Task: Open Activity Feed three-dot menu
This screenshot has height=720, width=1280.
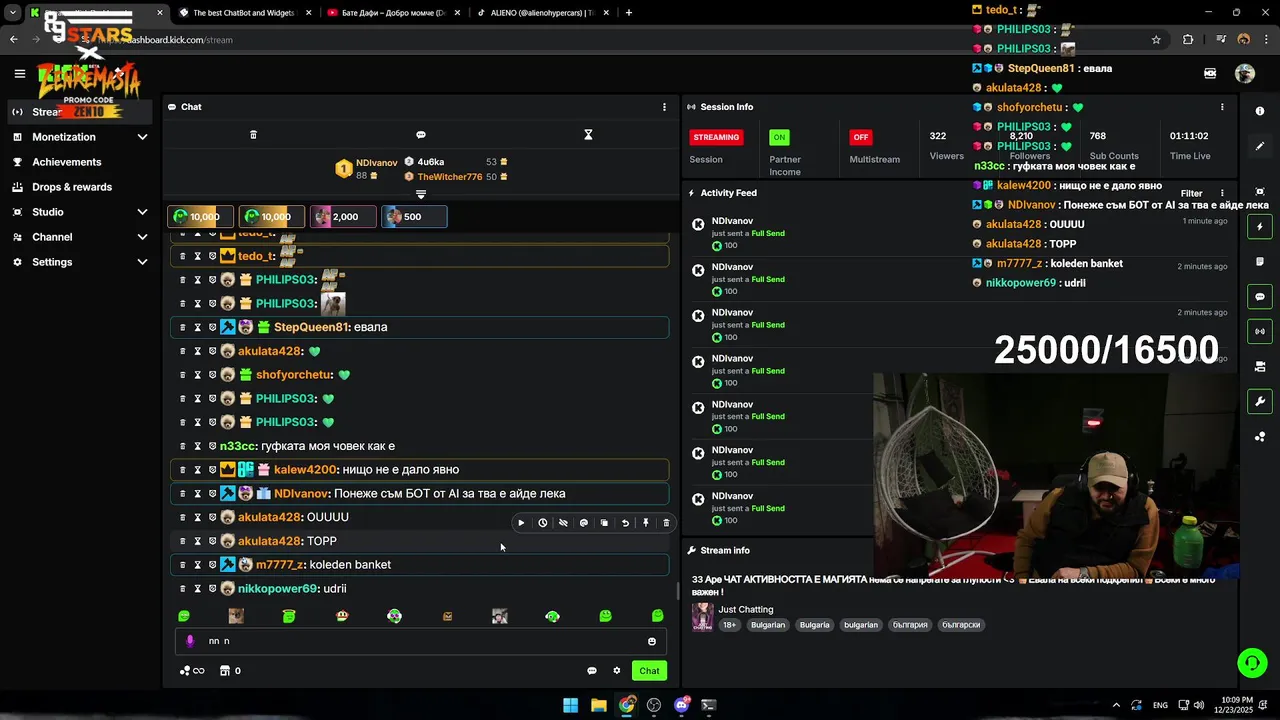Action: click(1222, 193)
